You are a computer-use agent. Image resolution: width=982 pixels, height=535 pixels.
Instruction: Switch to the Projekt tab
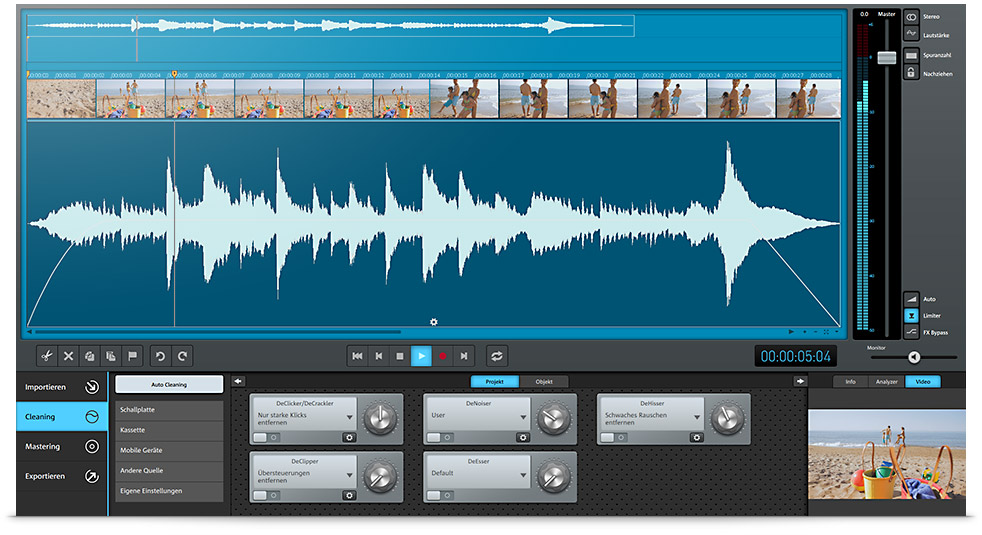coord(495,382)
